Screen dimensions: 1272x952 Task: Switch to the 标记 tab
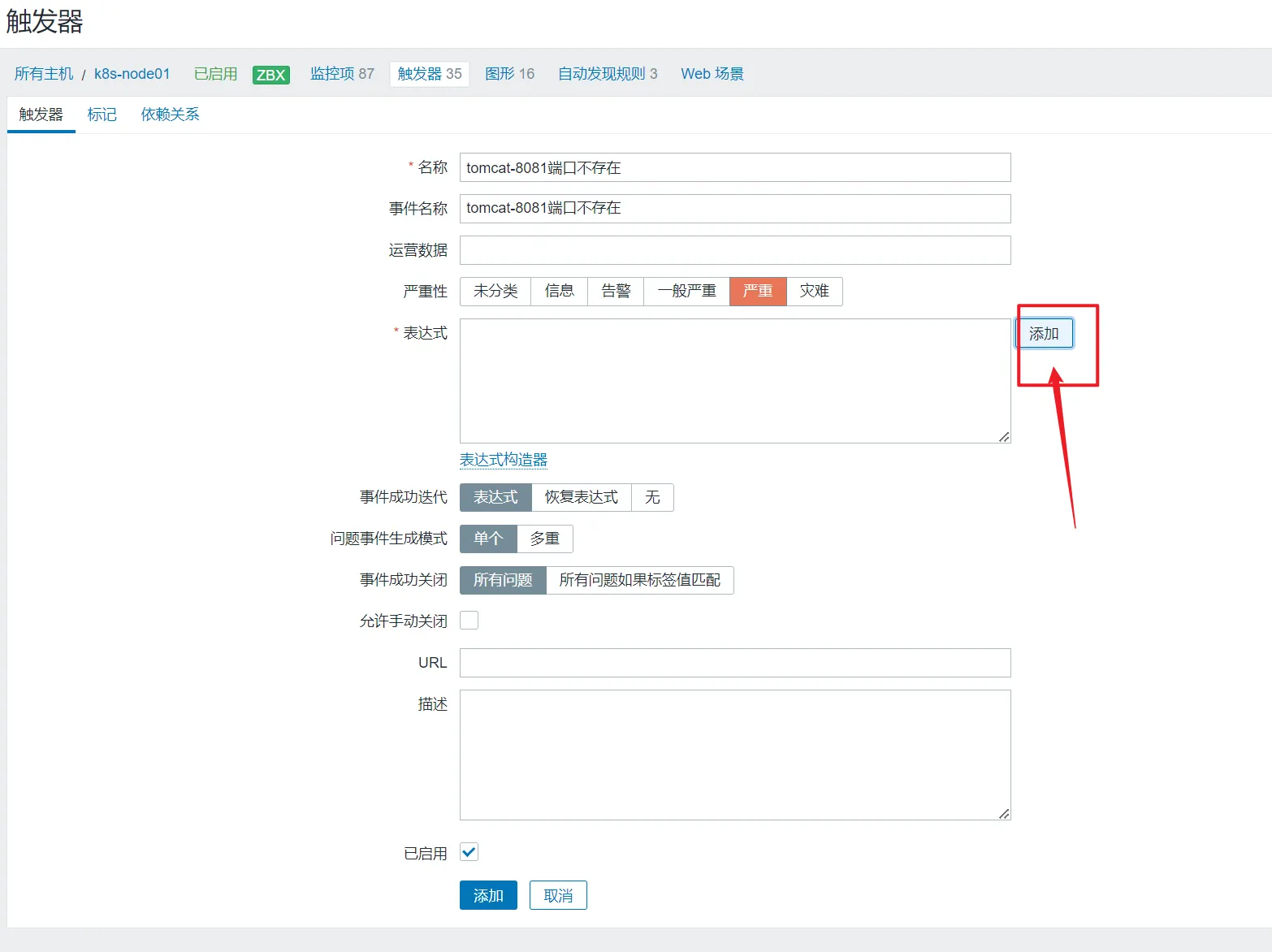[x=102, y=115]
